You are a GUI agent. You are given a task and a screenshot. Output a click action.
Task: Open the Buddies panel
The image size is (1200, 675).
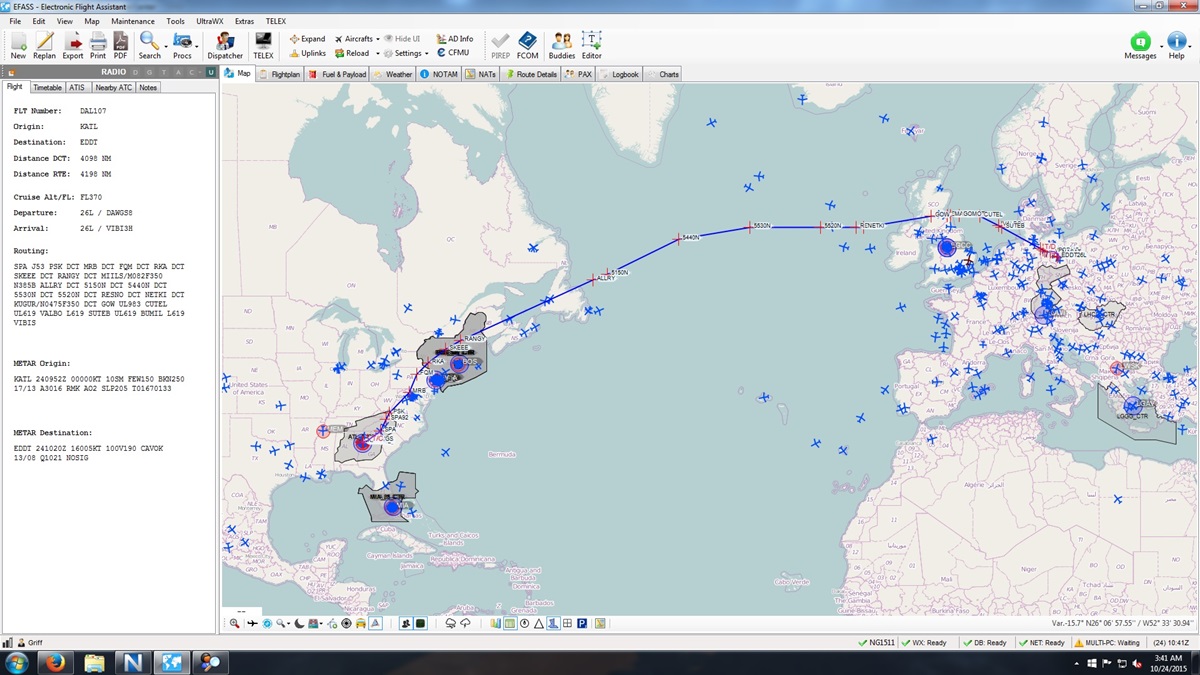pos(561,44)
